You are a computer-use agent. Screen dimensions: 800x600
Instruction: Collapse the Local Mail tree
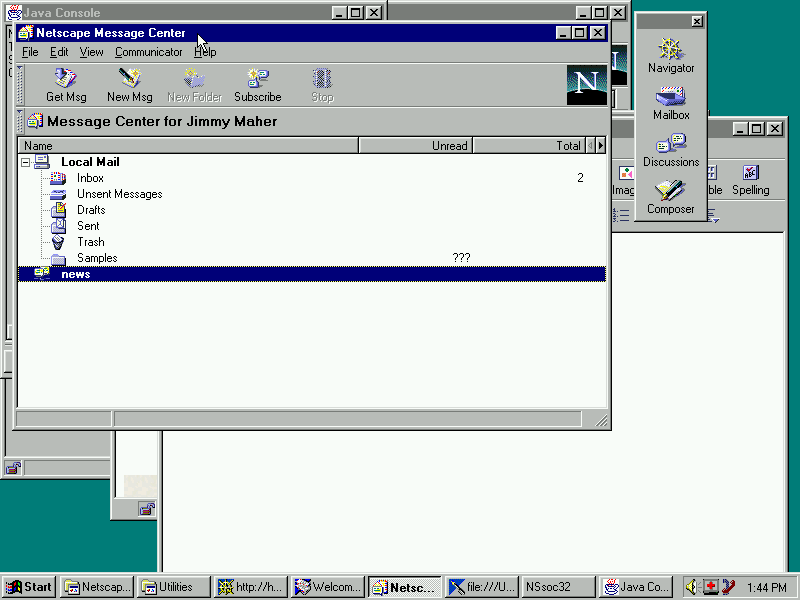point(25,162)
